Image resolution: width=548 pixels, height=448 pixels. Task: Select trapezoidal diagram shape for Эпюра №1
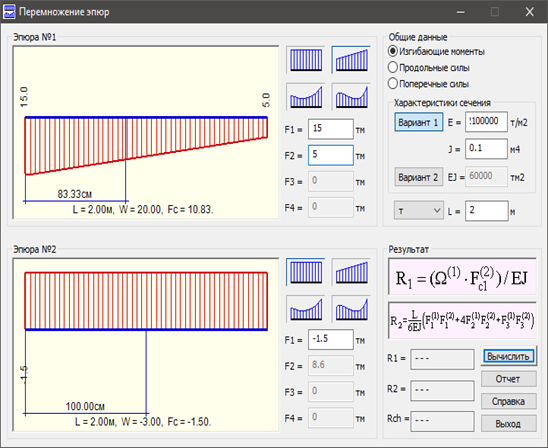tap(351, 60)
